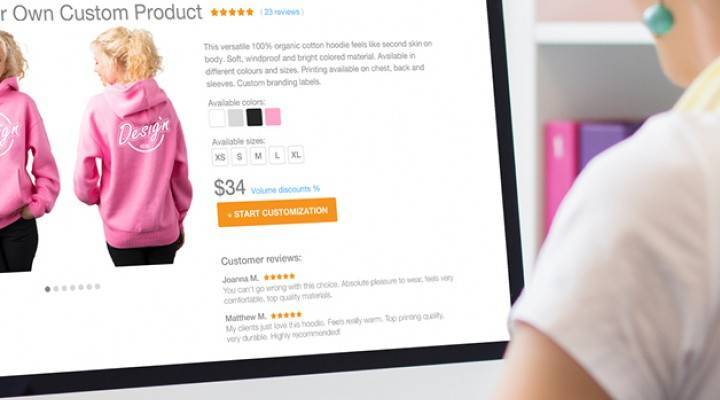Click Joanna M. review star rating
The image size is (720, 400).
[x=279, y=276]
